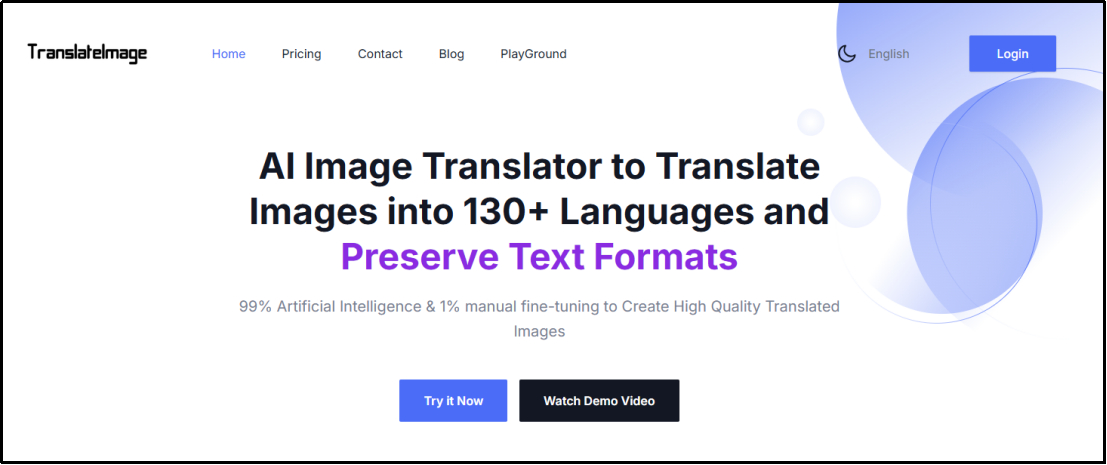
Task: Click the Try it Now button
Action: point(453,401)
